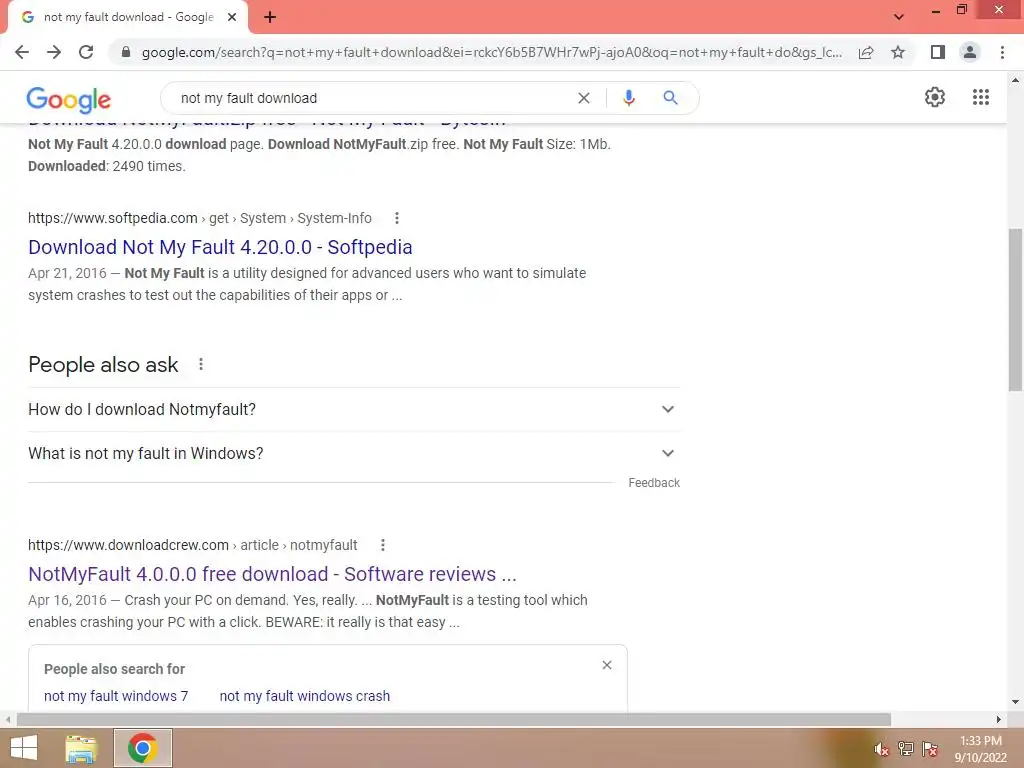Open File Explorer from taskbar

(81, 748)
